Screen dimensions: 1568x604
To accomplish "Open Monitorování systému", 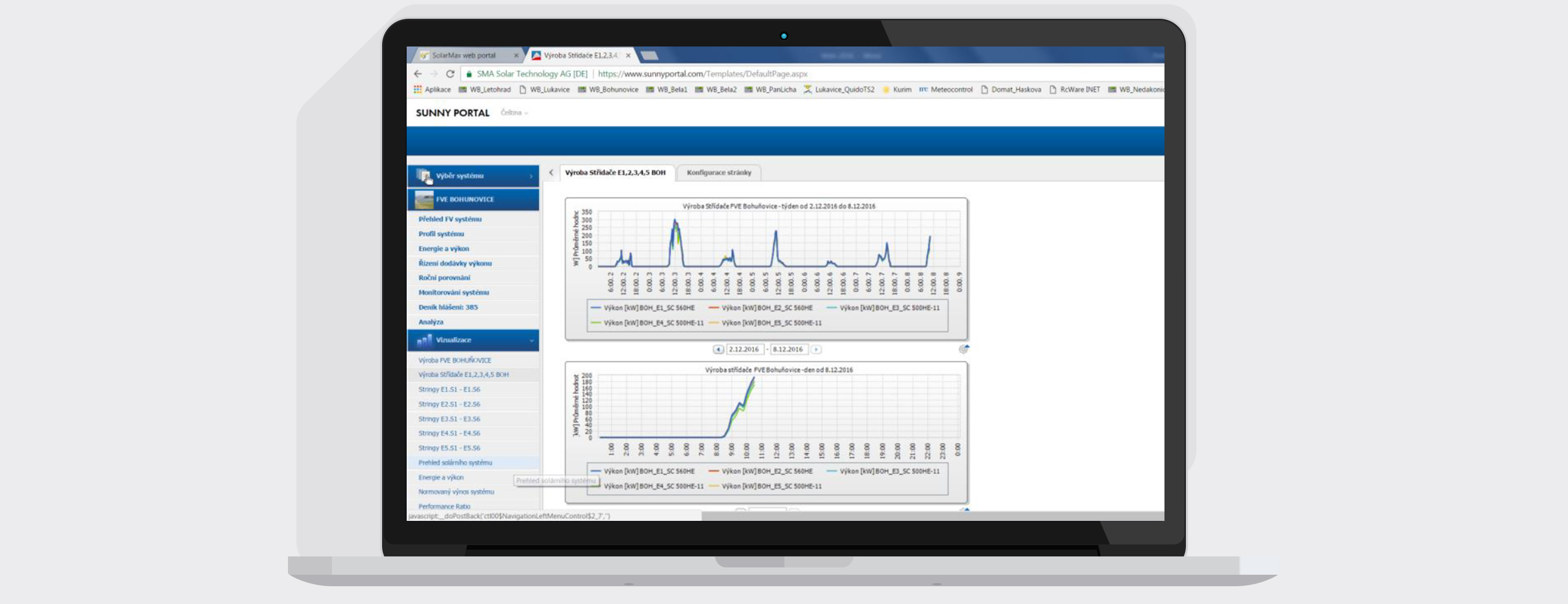I will point(454,292).
